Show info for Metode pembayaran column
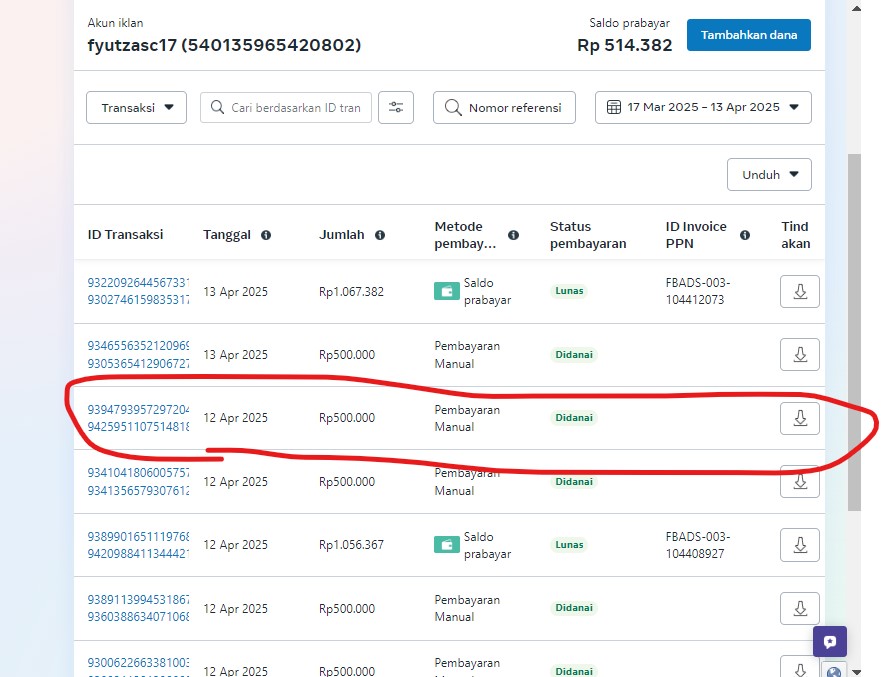The width and height of the screenshot is (881, 677). pyautogui.click(x=513, y=235)
